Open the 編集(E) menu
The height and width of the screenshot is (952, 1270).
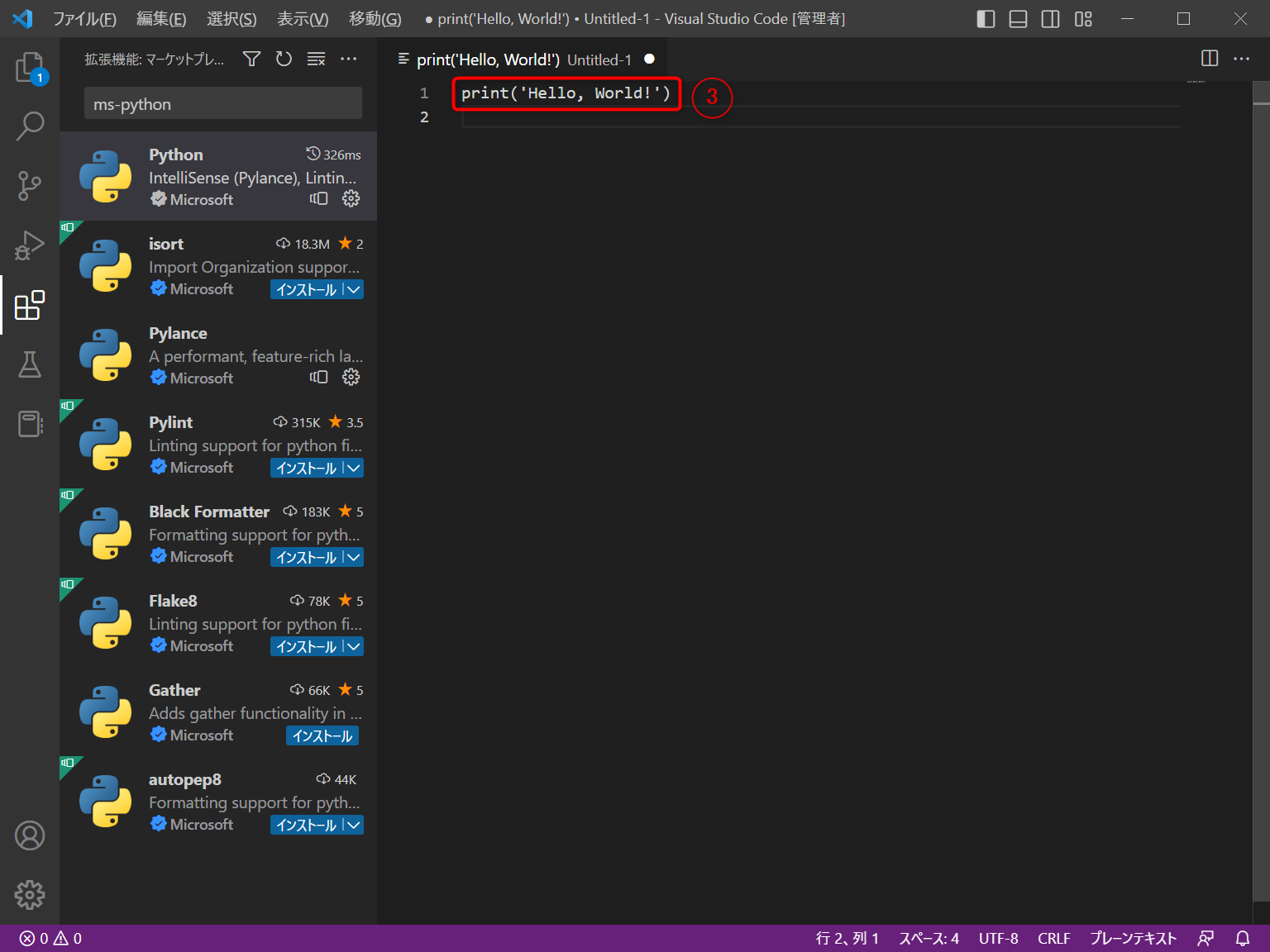coord(161,18)
